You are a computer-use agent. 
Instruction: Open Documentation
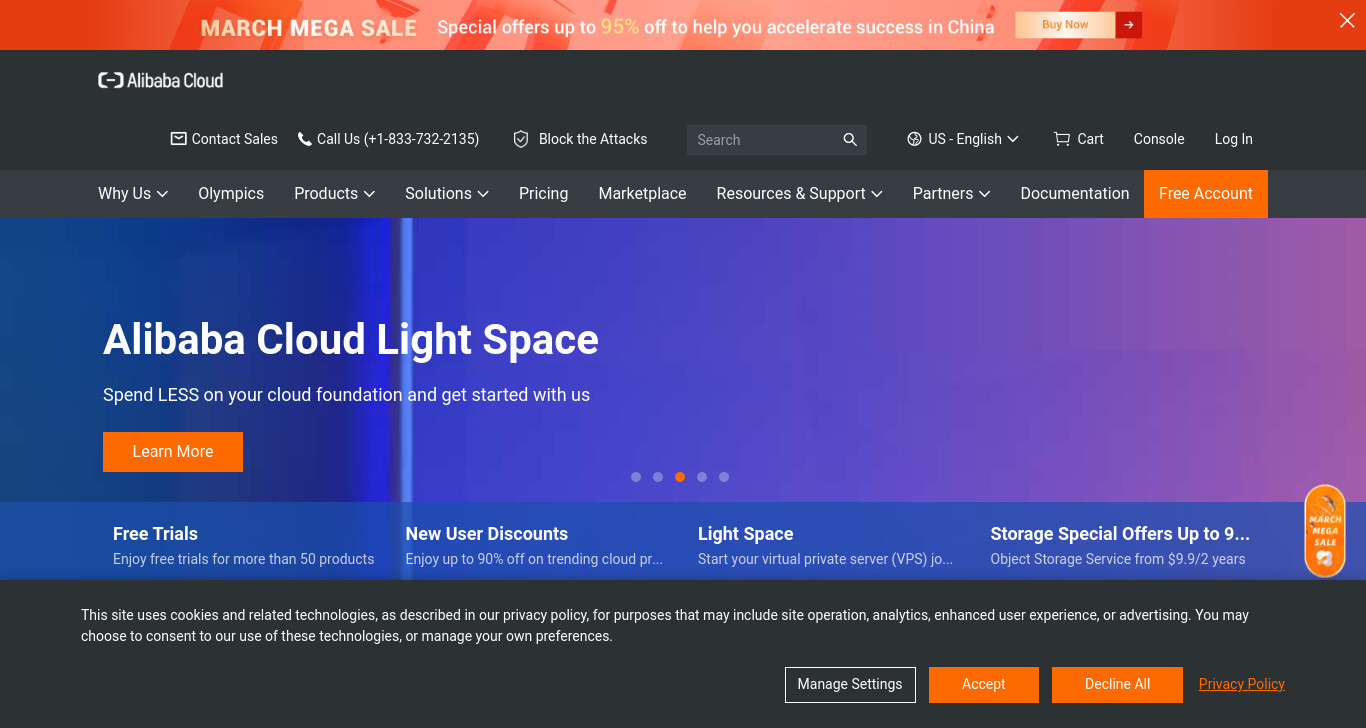1075,193
